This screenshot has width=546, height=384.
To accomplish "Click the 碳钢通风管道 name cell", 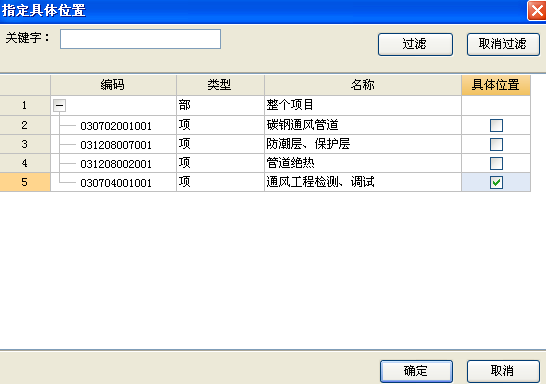I will [x=363, y=125].
